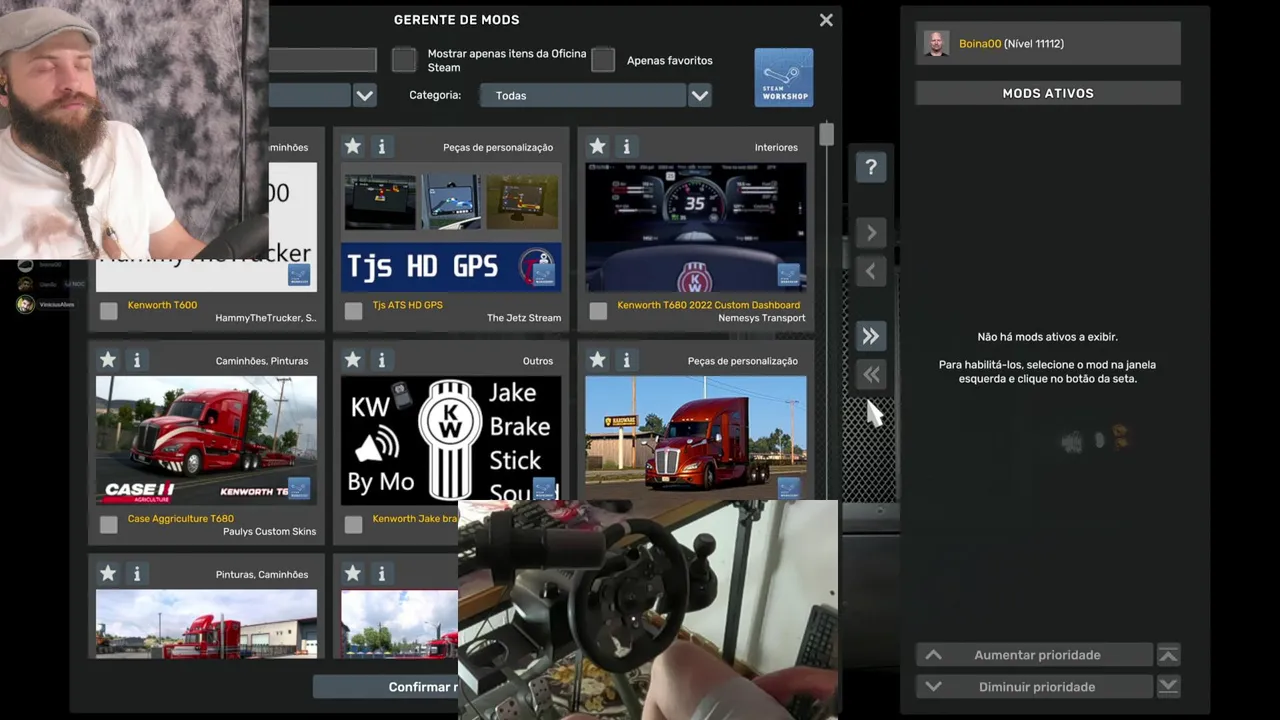Tick Kenworth T680 2022 Custom Dashboard checkbox

(x=598, y=311)
